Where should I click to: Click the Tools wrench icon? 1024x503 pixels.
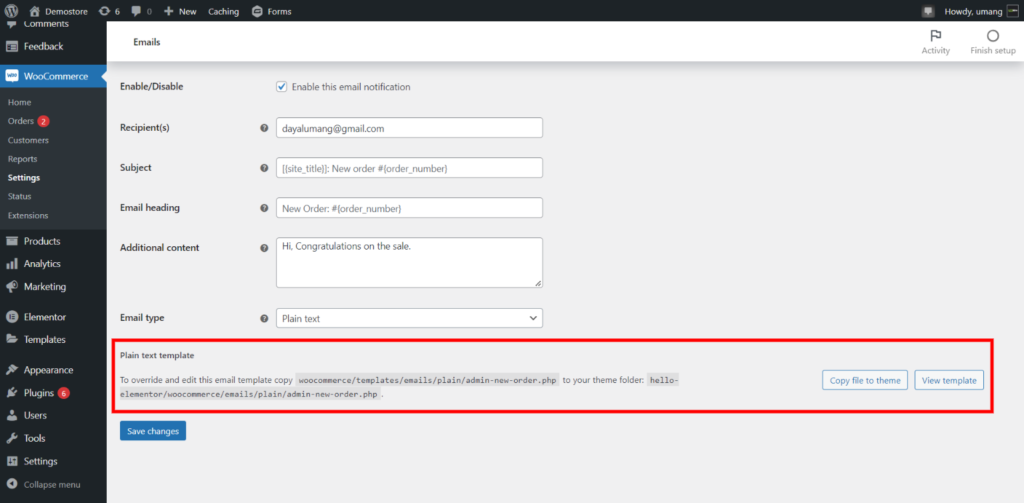(12, 438)
